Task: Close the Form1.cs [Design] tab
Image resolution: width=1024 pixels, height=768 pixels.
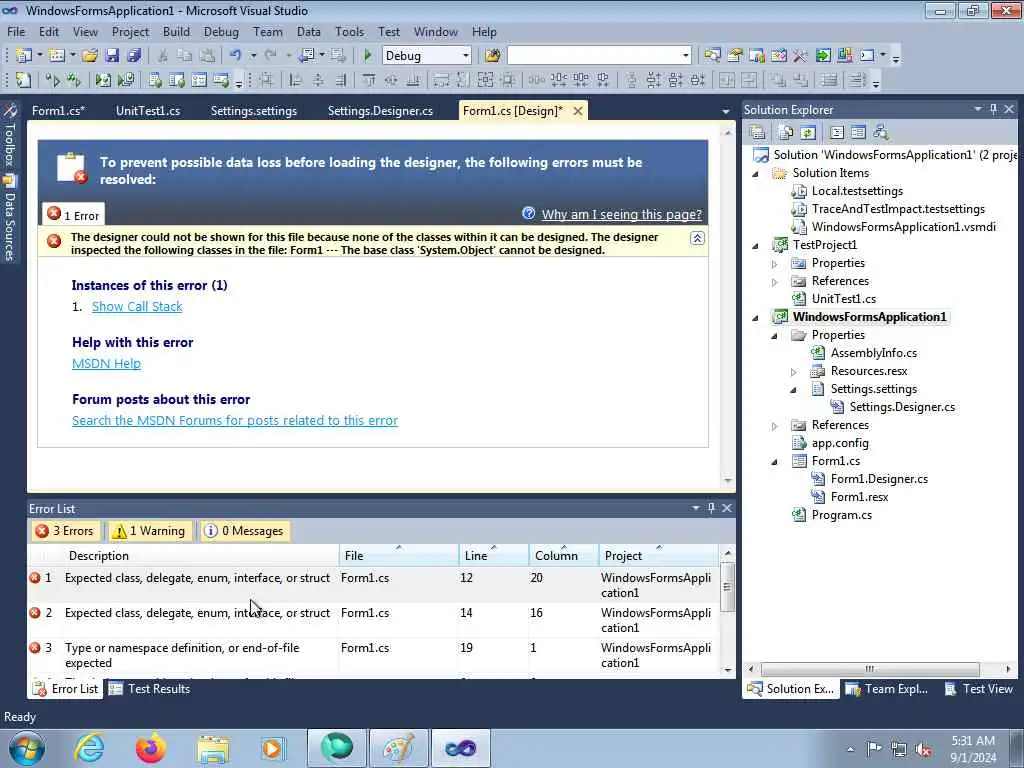Action: coord(578,111)
